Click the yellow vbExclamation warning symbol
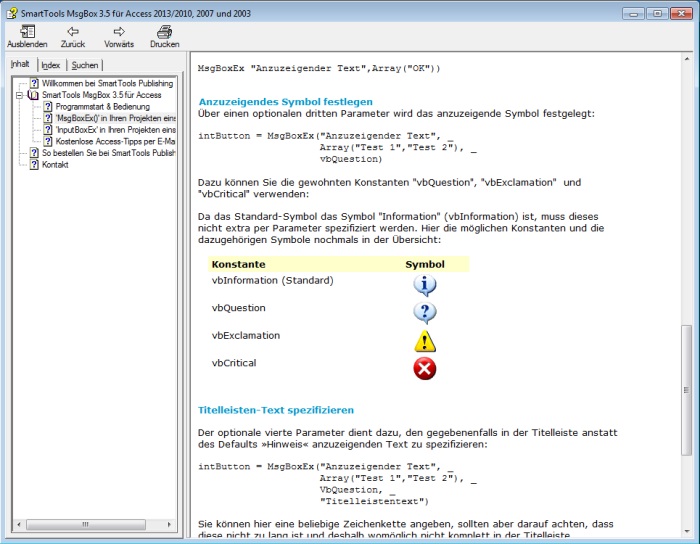The width and height of the screenshot is (700, 544). pos(425,341)
